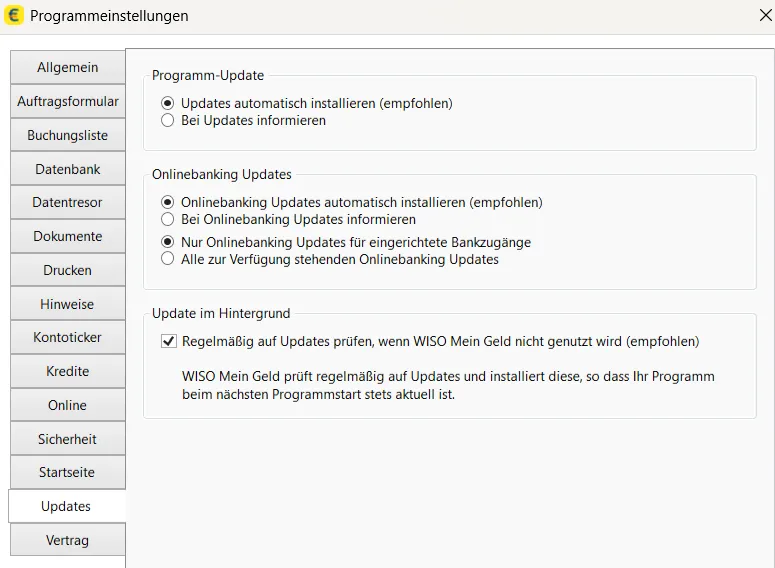Image resolution: width=775 pixels, height=568 pixels.
Task: Open the Datentresor settings tab
Action: click(x=67, y=202)
